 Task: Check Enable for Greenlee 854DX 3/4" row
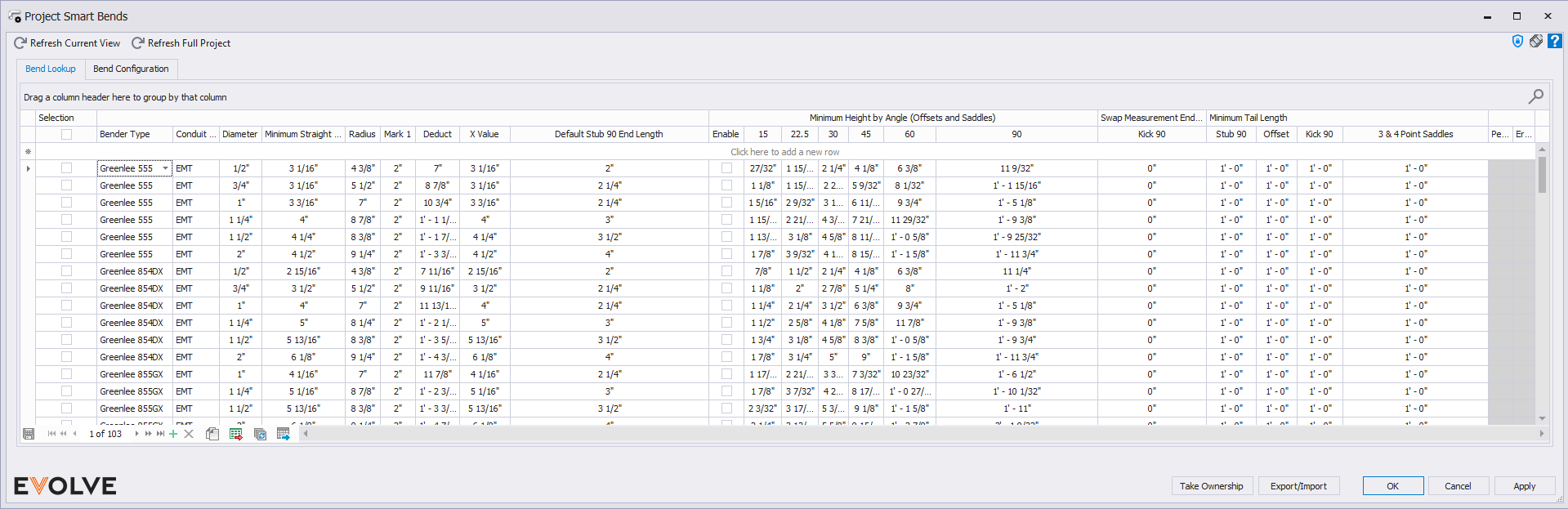click(726, 288)
